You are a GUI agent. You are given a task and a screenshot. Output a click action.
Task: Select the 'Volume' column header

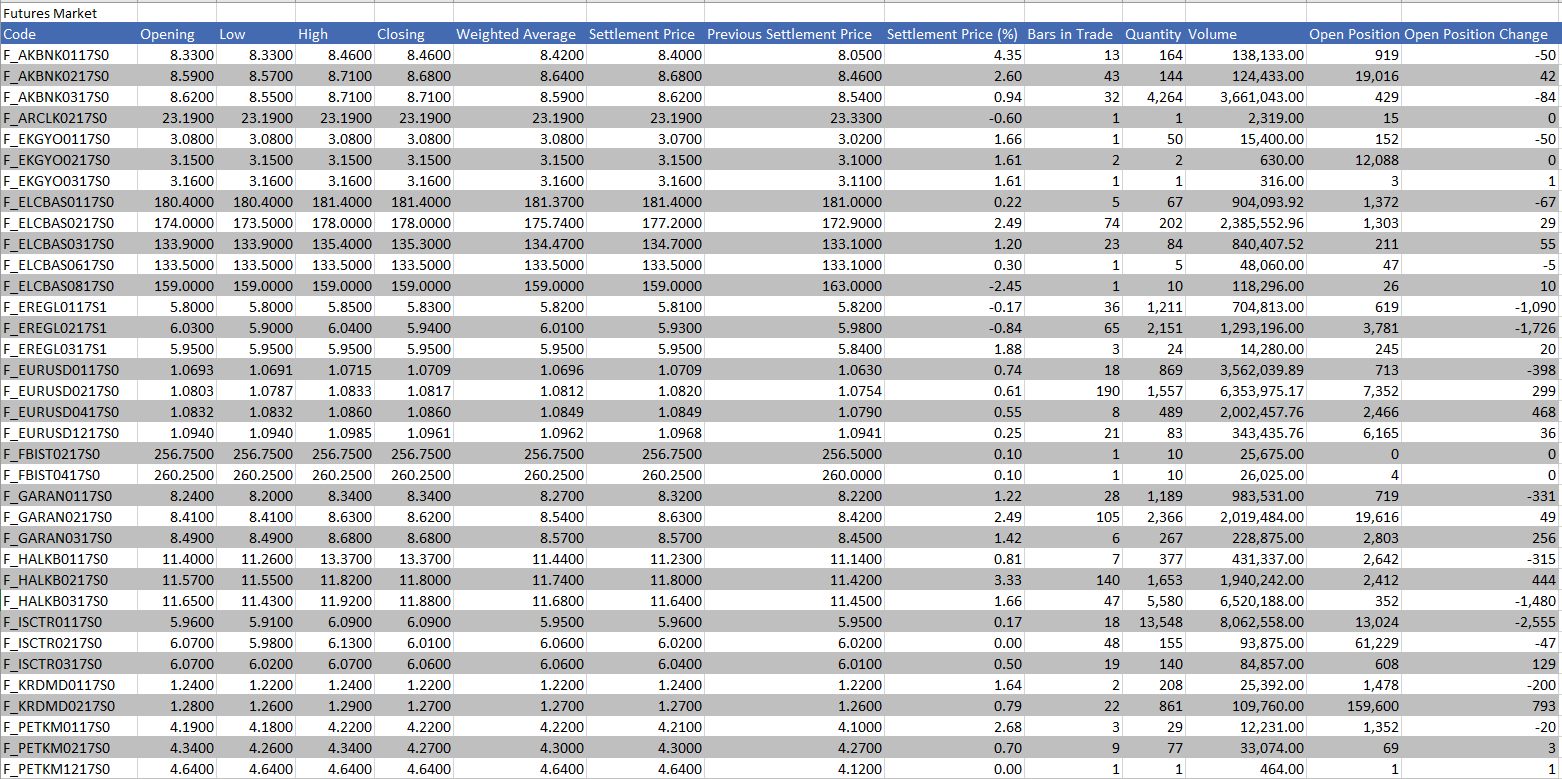[x=1246, y=34]
